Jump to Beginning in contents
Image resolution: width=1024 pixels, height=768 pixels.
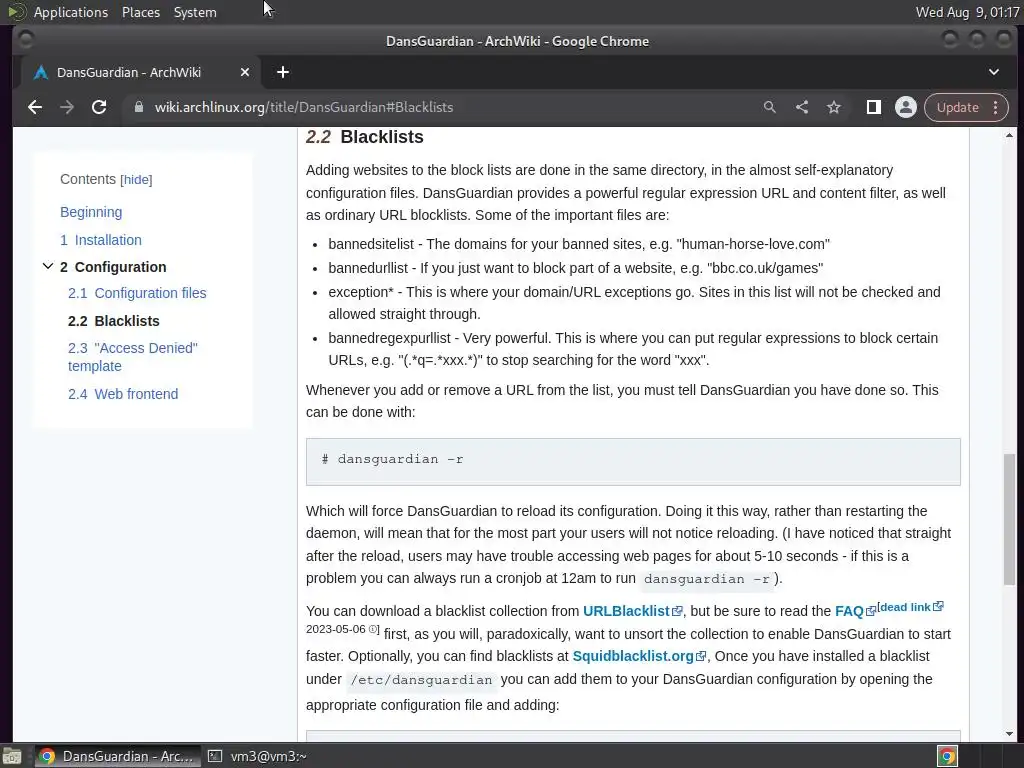click(91, 212)
